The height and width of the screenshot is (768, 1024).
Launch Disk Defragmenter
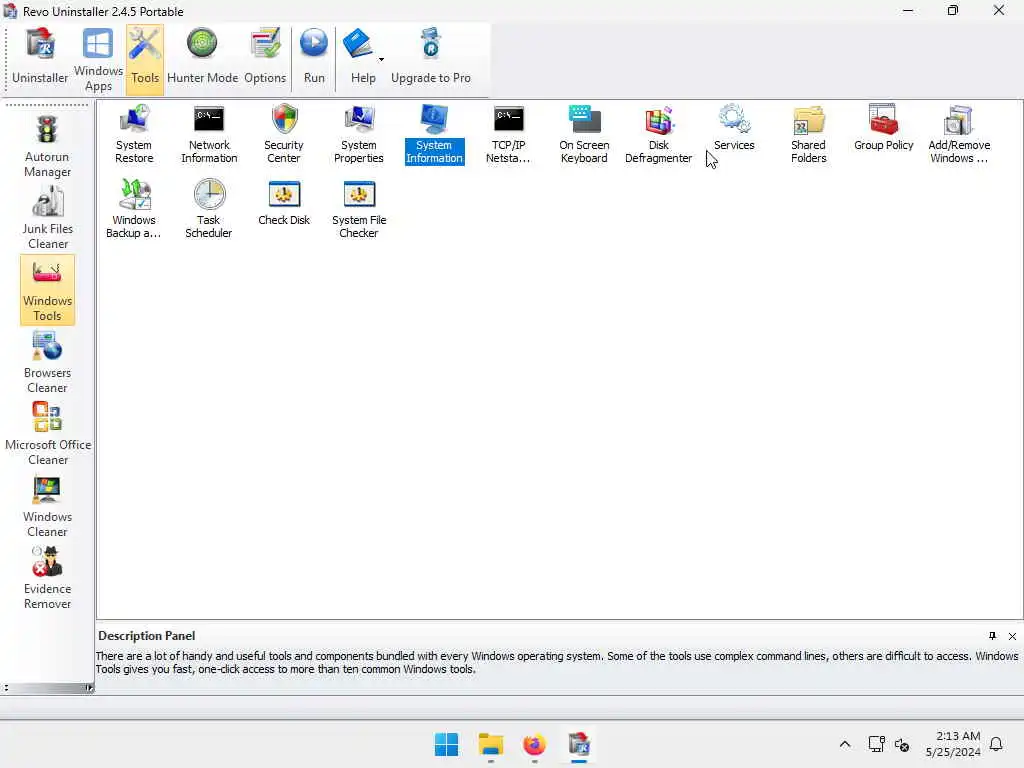pyautogui.click(x=658, y=135)
